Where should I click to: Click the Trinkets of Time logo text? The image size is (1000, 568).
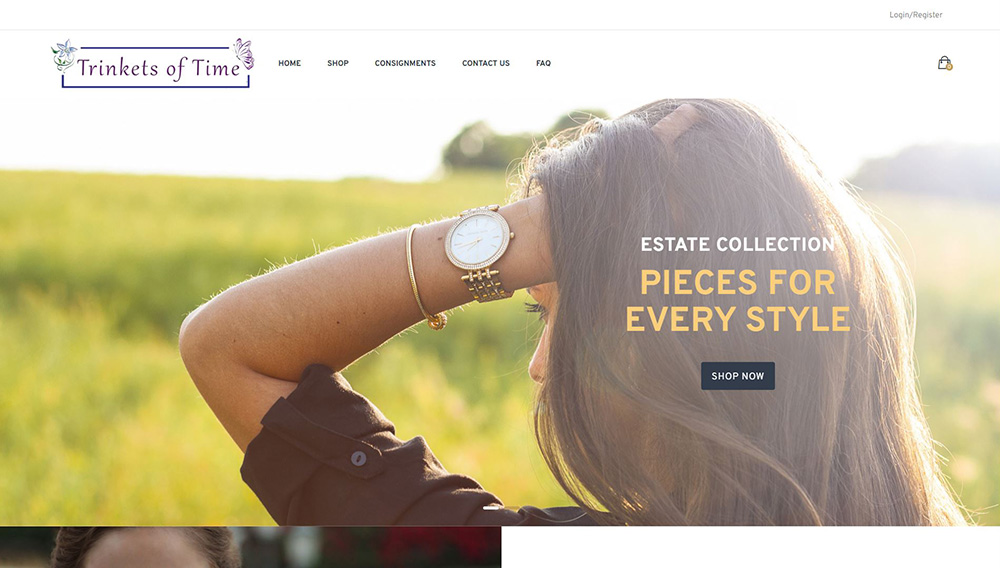click(158, 68)
